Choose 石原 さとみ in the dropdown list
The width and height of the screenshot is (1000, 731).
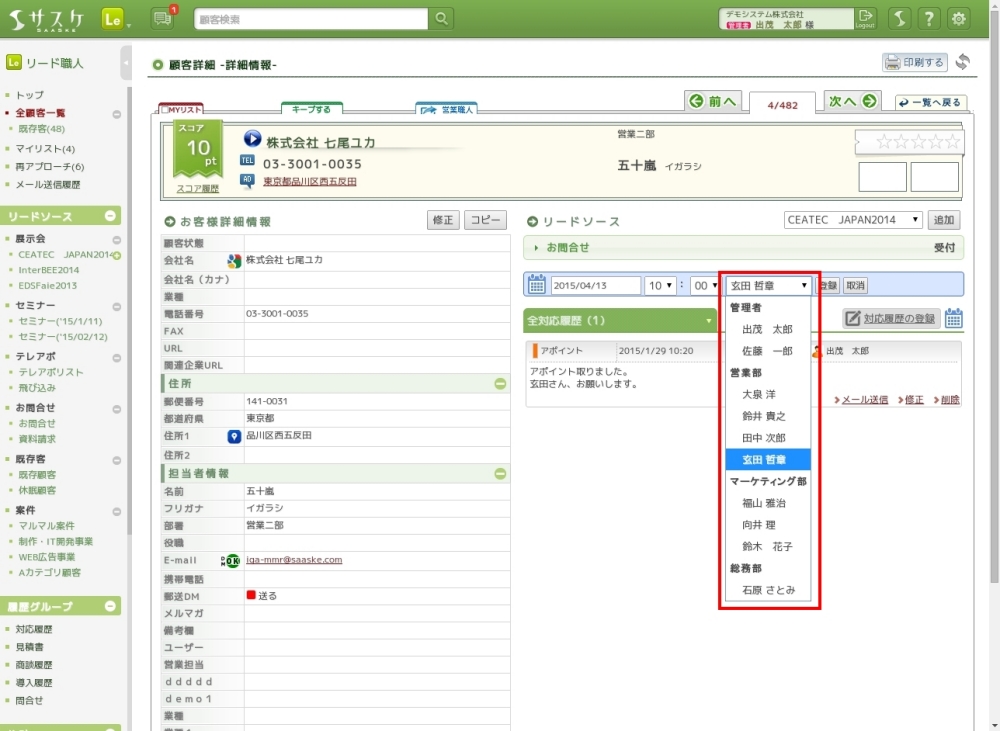(x=768, y=590)
